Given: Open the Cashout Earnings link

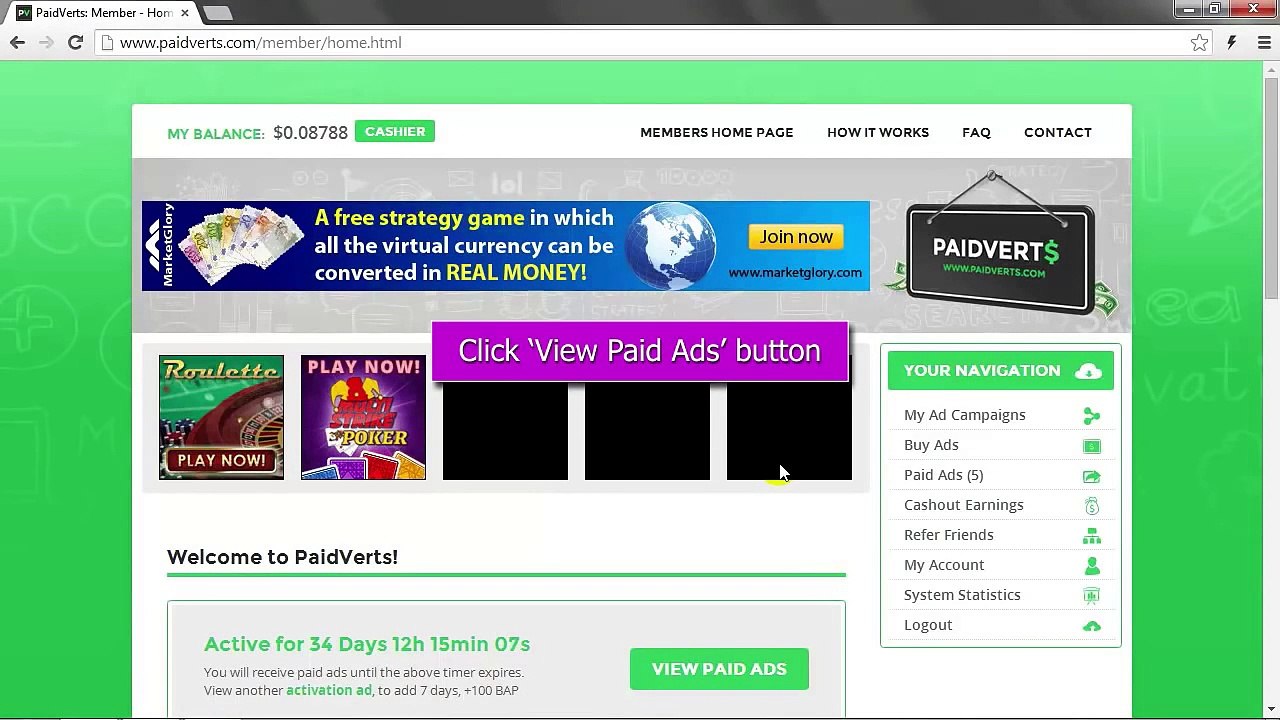Looking at the screenshot, I should point(964,505).
